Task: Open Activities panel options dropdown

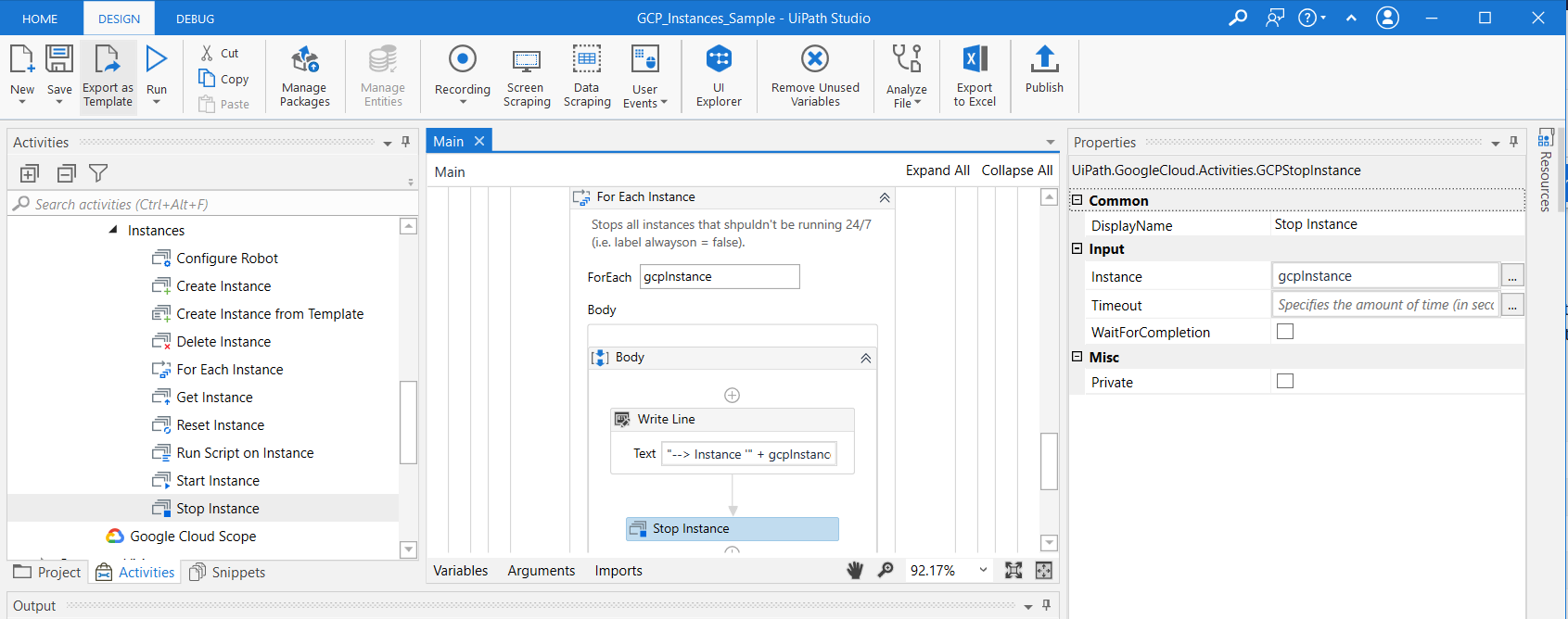Action: tap(387, 143)
